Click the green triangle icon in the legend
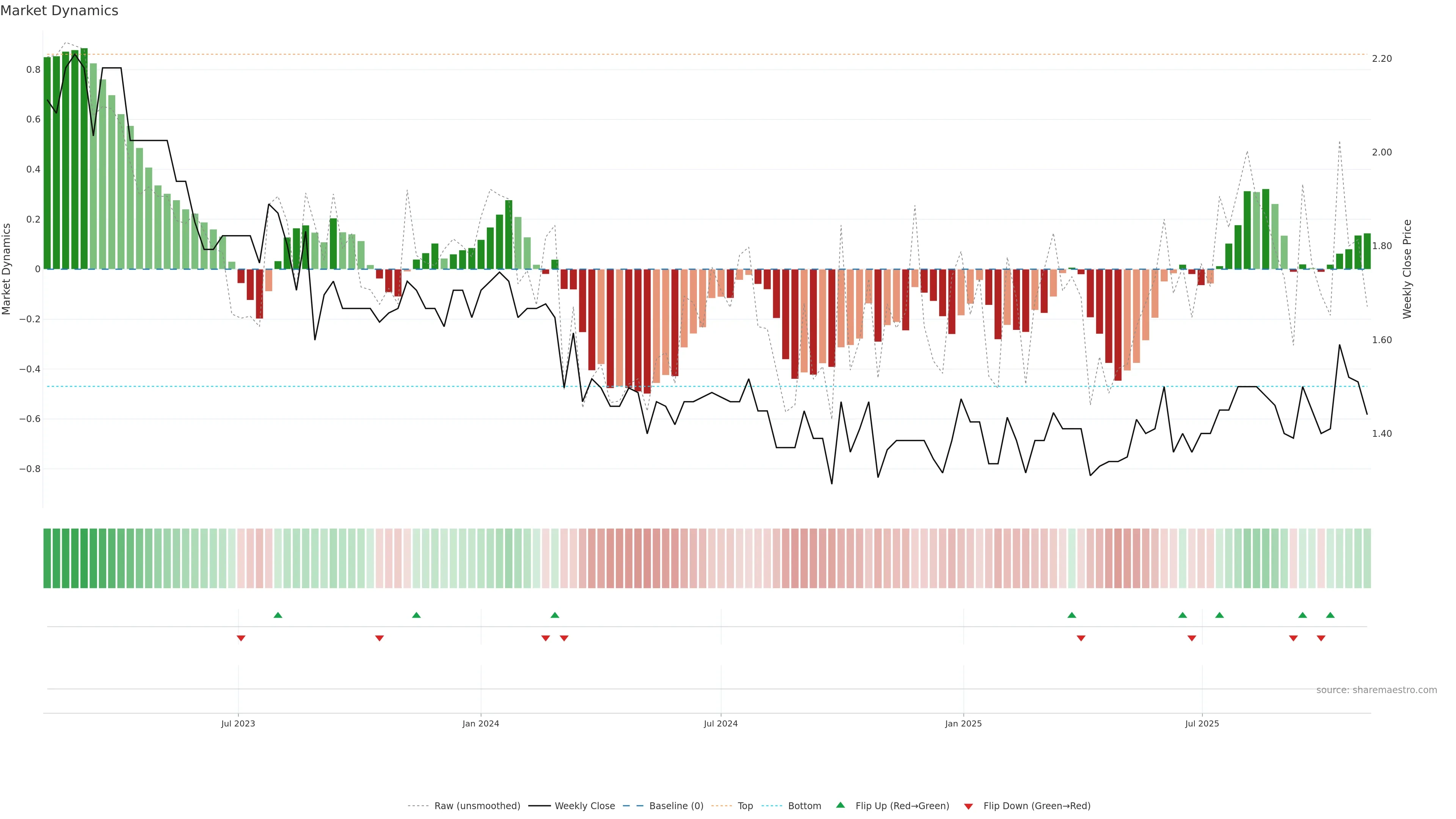 click(x=841, y=805)
